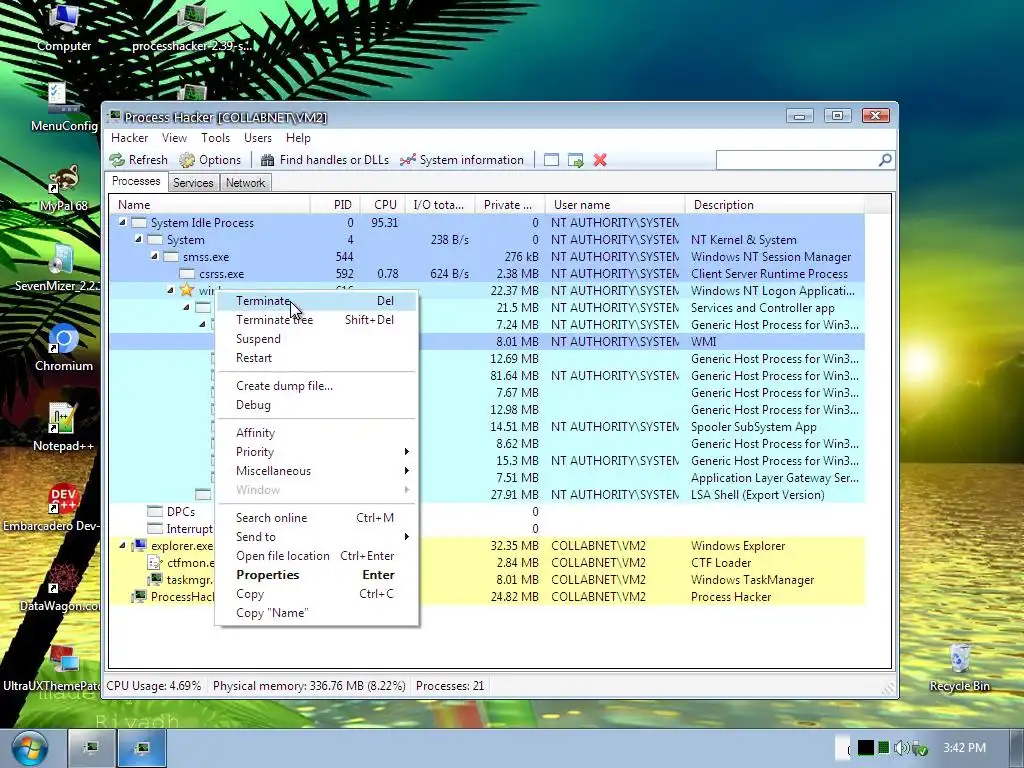
Task: Open the Notepad++ desktop icon
Action: 63,428
